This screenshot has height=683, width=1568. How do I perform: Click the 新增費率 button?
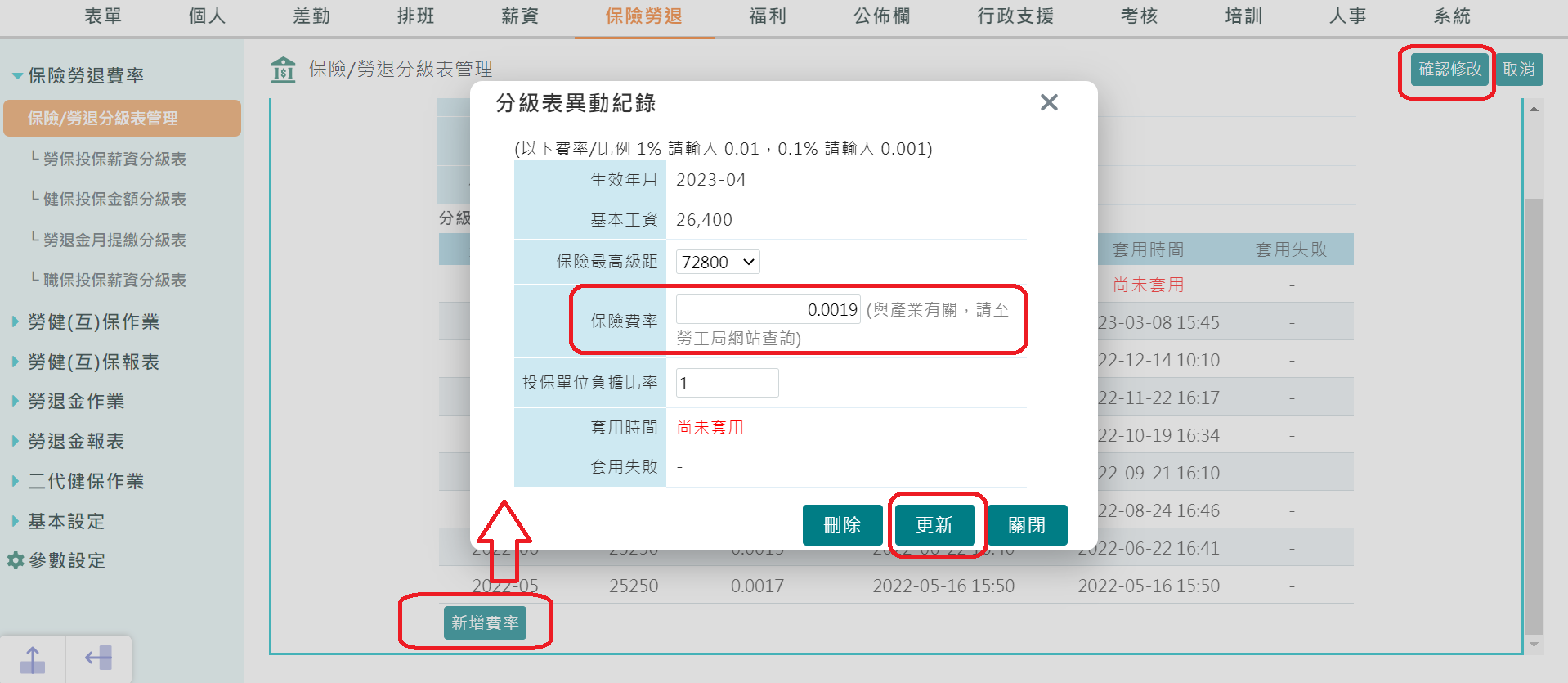pyautogui.click(x=485, y=623)
